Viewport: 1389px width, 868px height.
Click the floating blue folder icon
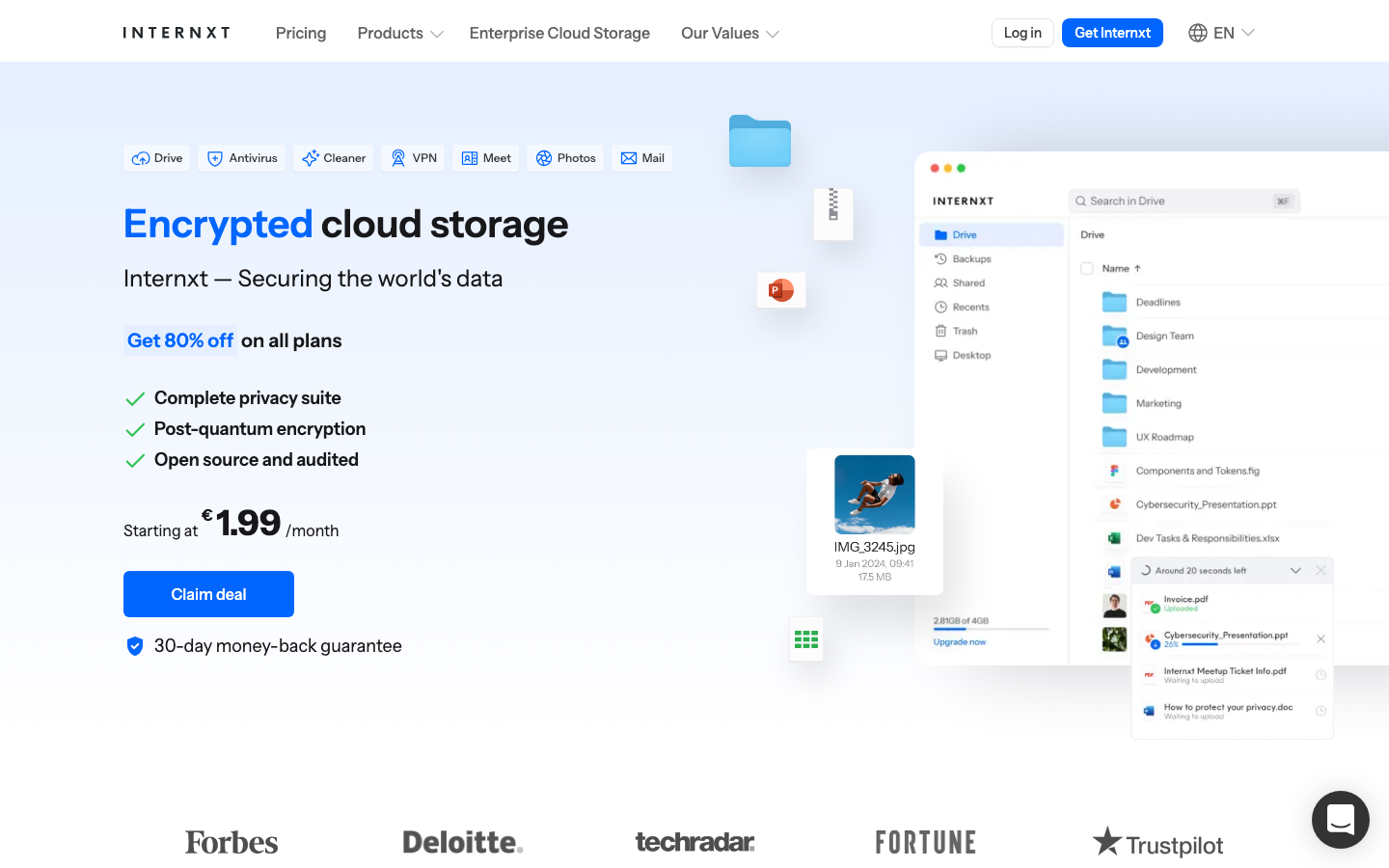pyautogui.click(x=760, y=141)
